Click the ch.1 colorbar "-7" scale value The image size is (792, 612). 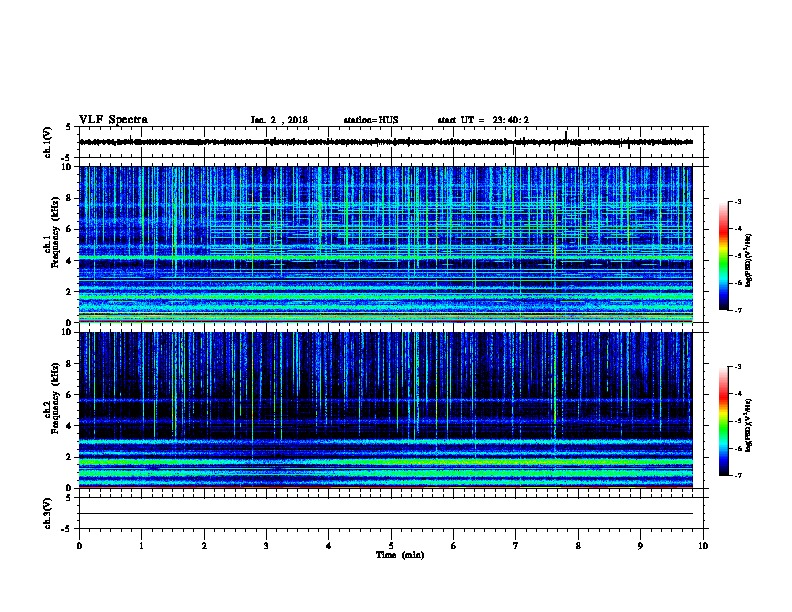point(737,310)
